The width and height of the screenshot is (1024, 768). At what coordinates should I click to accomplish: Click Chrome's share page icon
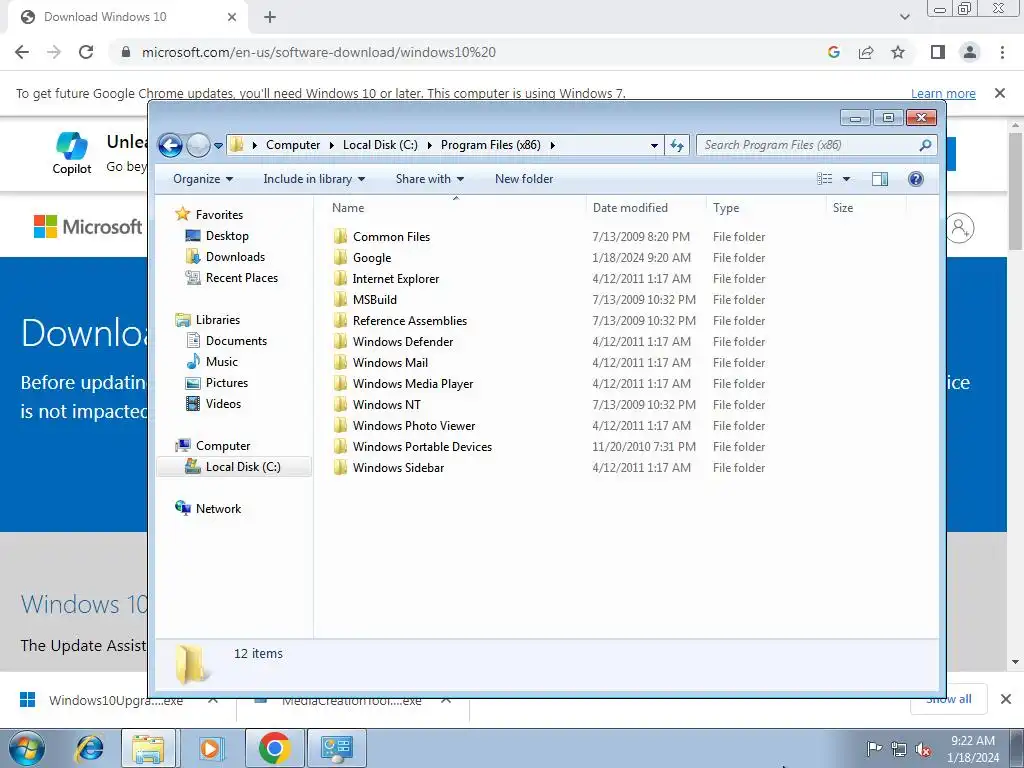(866, 52)
